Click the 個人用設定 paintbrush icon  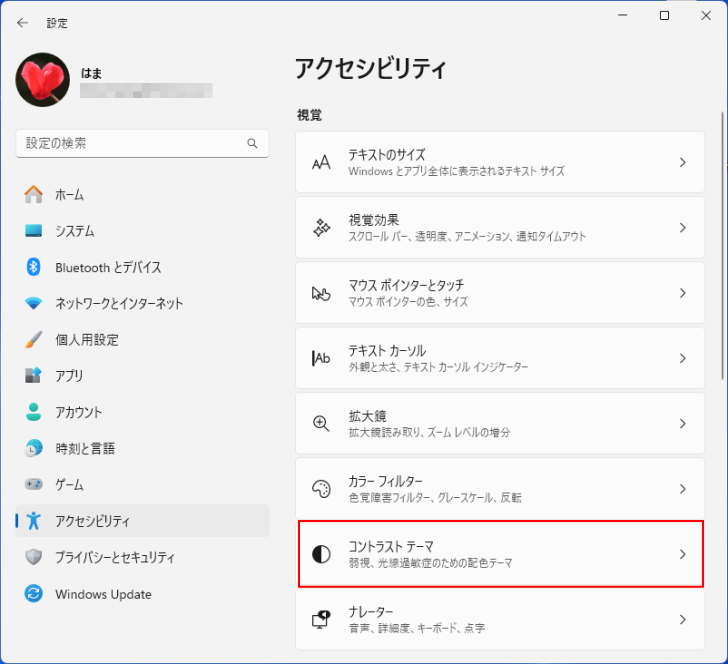tap(33, 340)
